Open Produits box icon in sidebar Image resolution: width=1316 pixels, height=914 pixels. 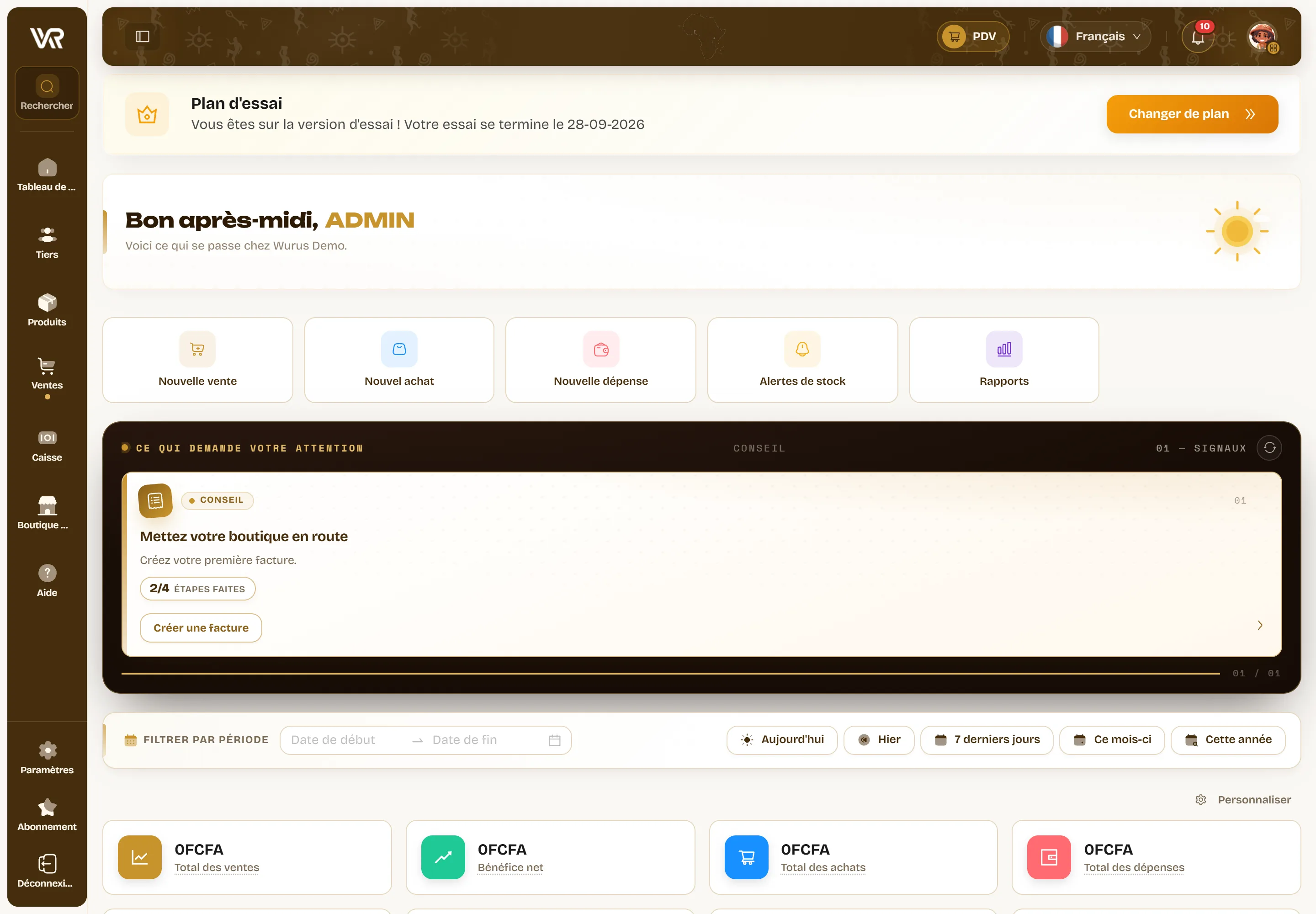pyautogui.click(x=47, y=303)
